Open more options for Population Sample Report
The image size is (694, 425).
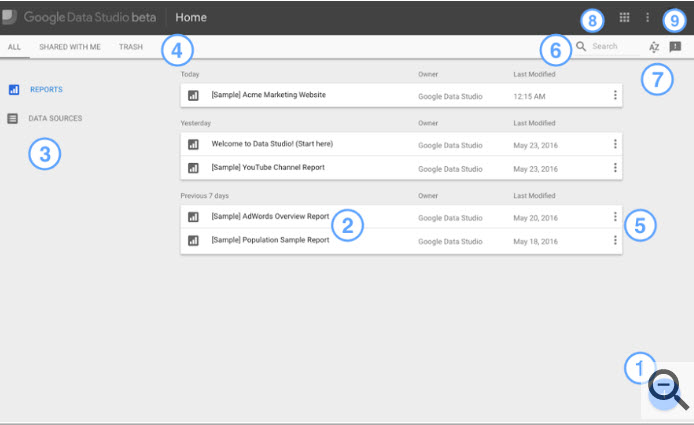(x=615, y=240)
